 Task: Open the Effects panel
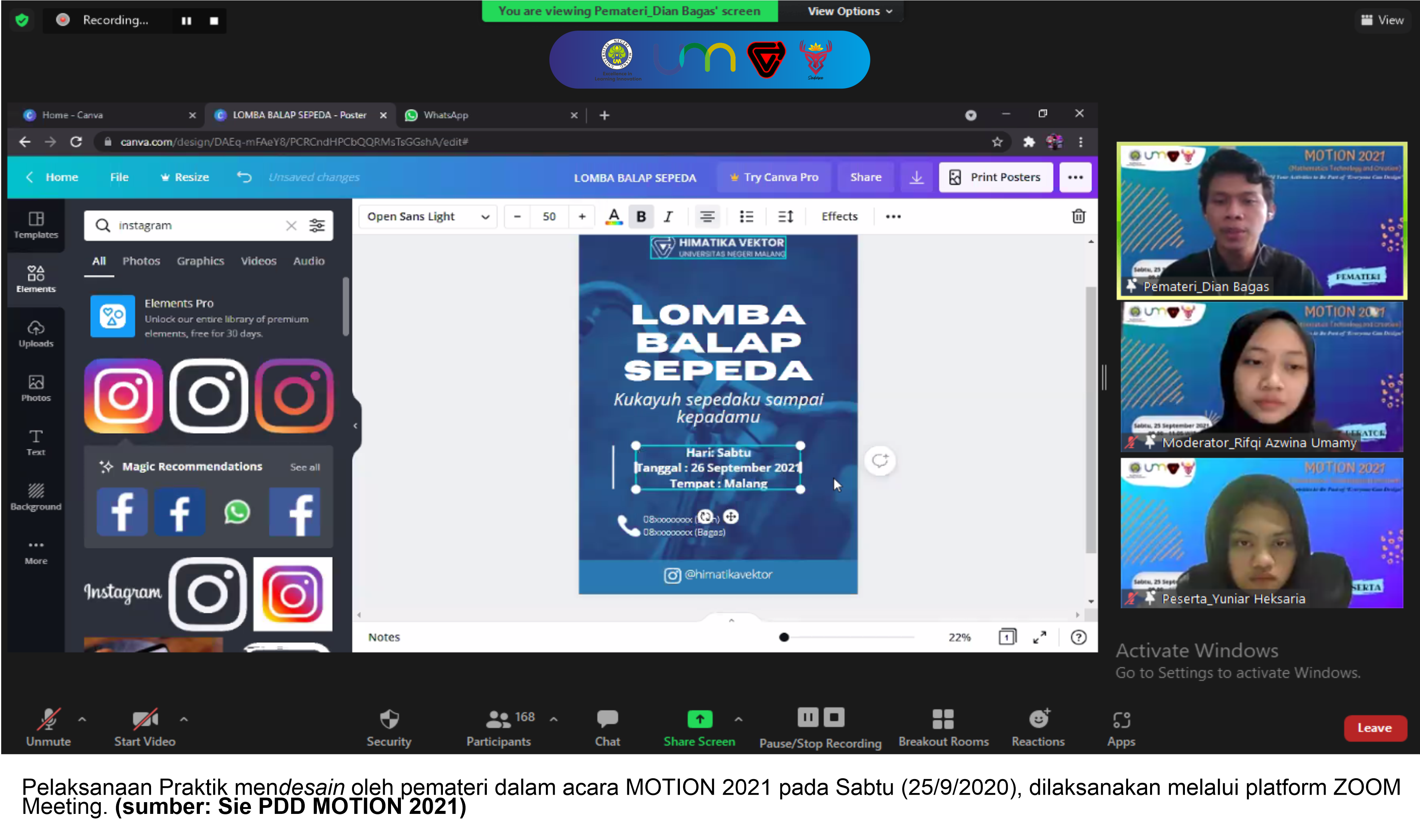coord(839,216)
